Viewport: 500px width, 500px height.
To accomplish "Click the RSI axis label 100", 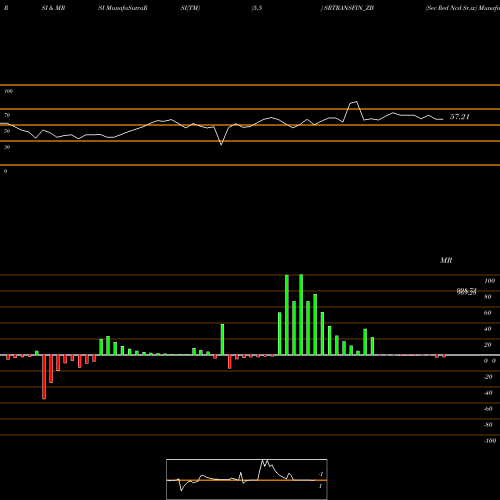I will [x=9, y=91].
